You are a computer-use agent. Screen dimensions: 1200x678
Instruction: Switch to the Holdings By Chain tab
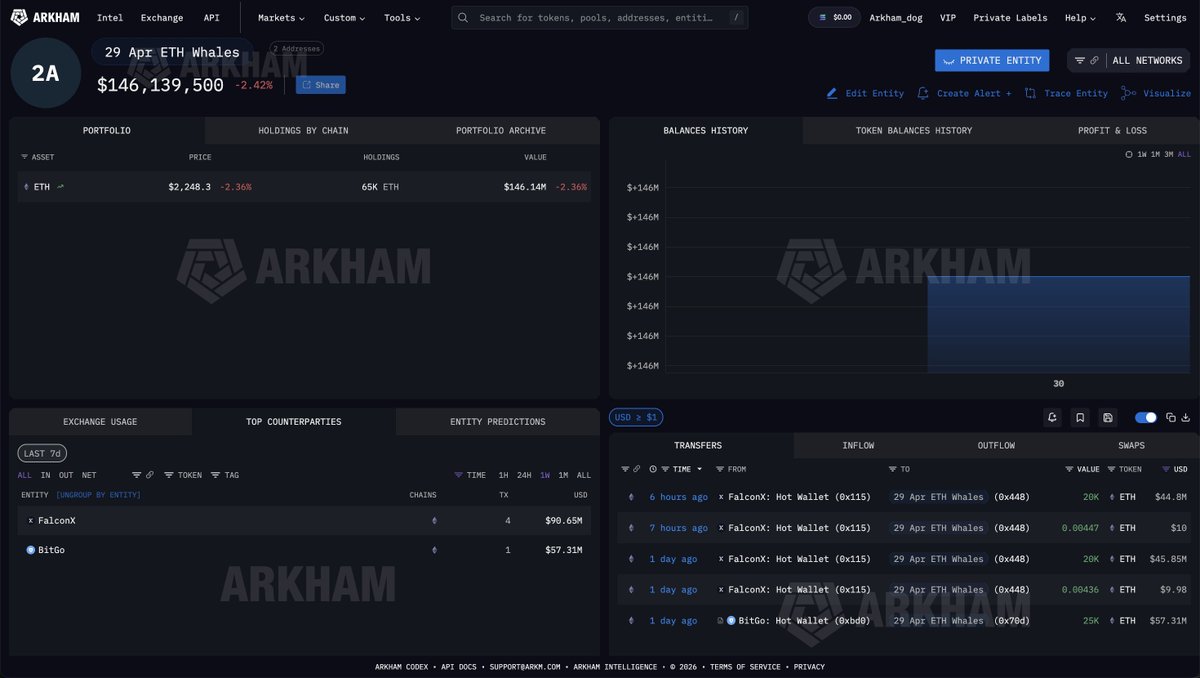303,130
